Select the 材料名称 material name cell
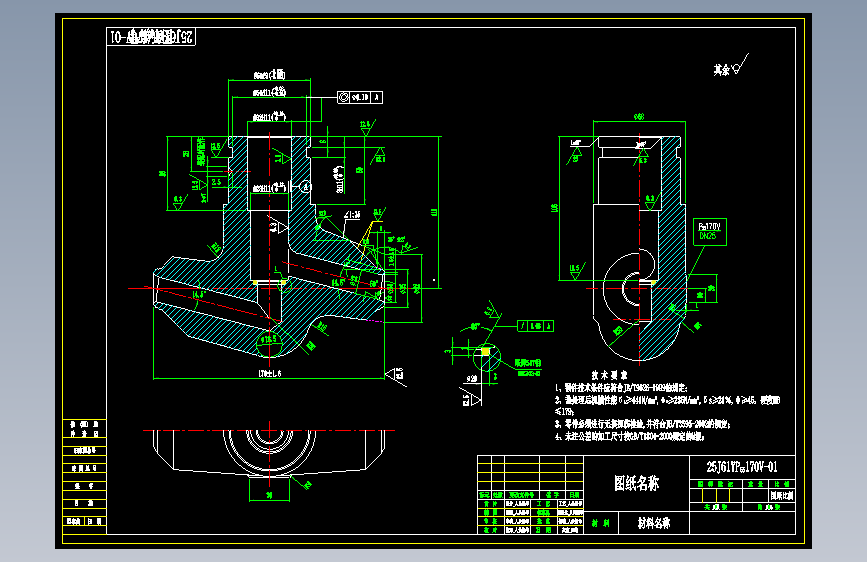The height and width of the screenshot is (562, 867). pos(654,523)
